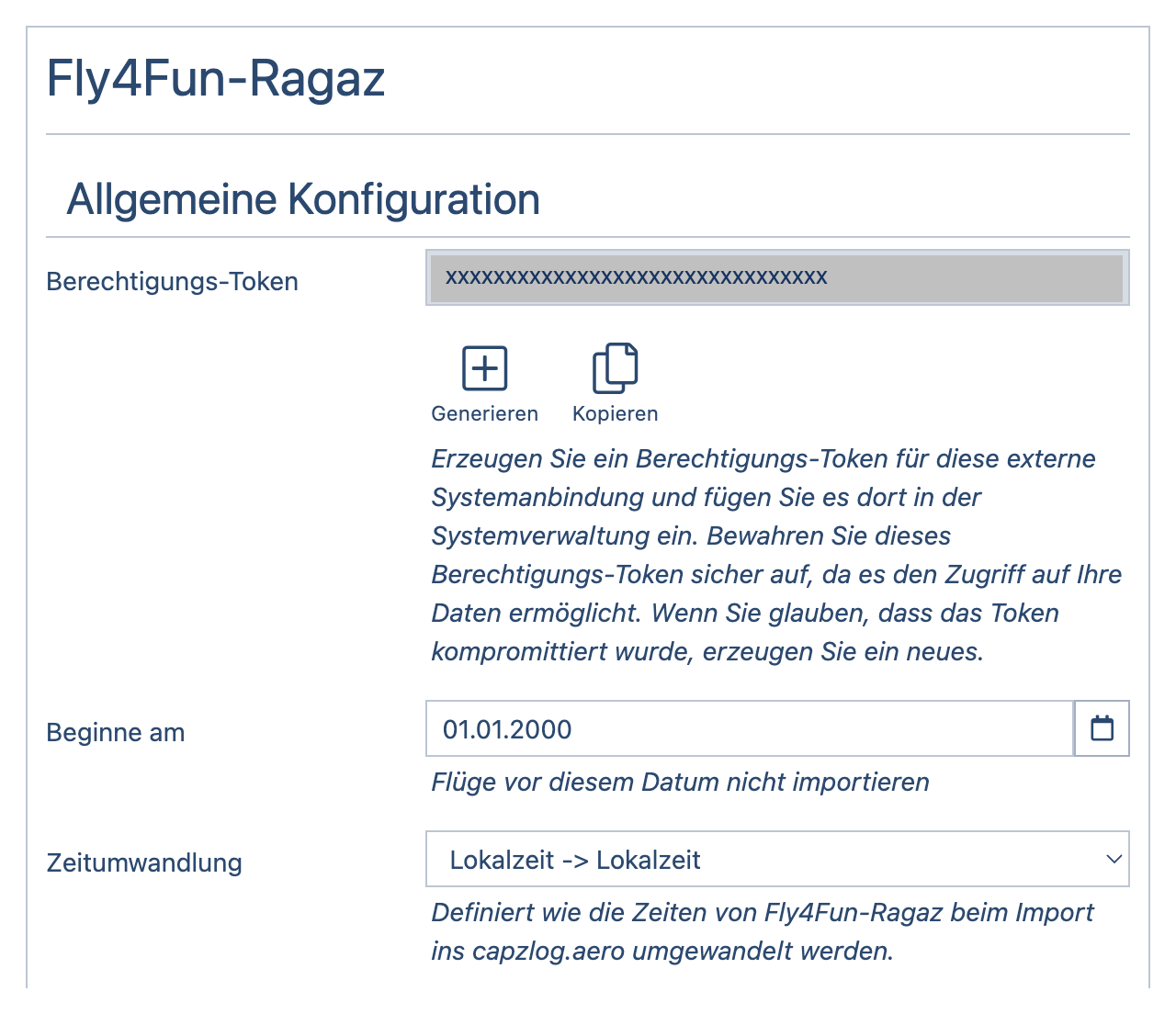Click the Allgemeine Konfiguration heading
Viewport: 1176px width, 1014px height.
[x=303, y=199]
